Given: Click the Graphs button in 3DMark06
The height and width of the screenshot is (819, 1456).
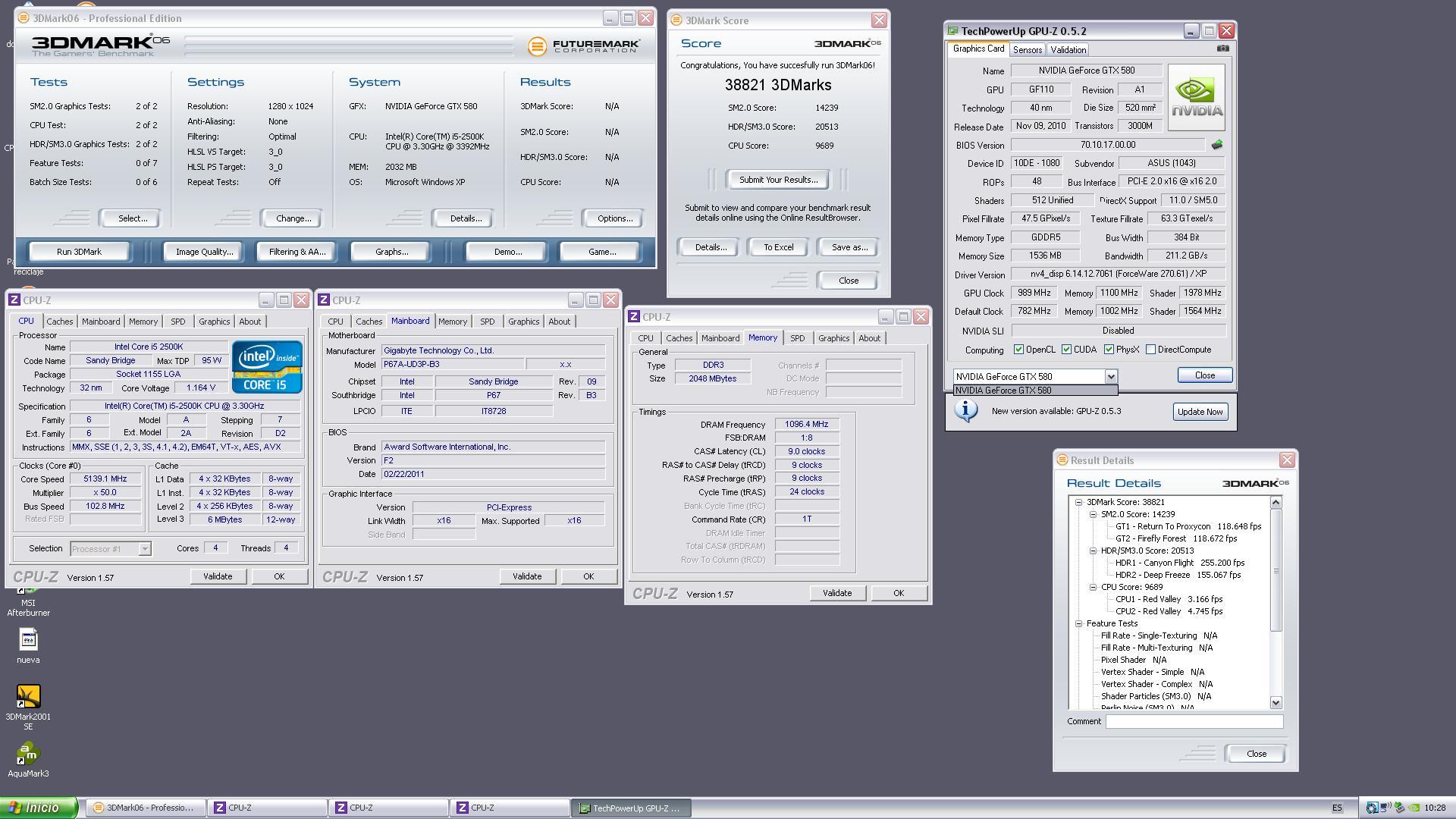Looking at the screenshot, I should tap(391, 252).
